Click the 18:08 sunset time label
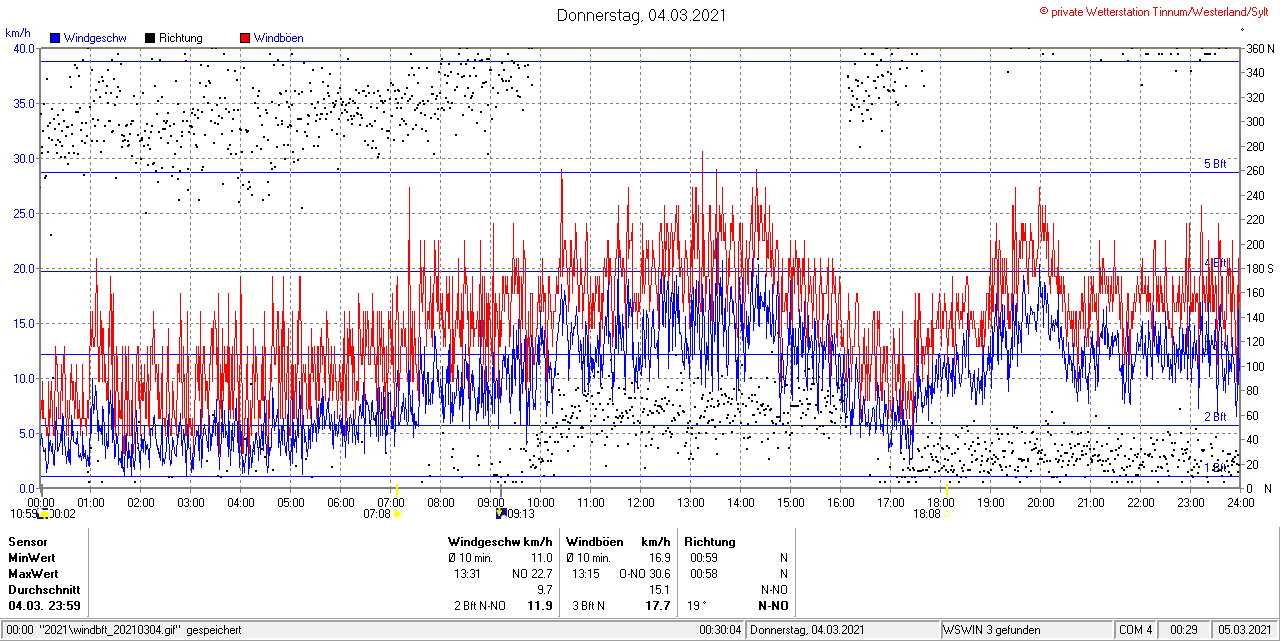 (926, 514)
